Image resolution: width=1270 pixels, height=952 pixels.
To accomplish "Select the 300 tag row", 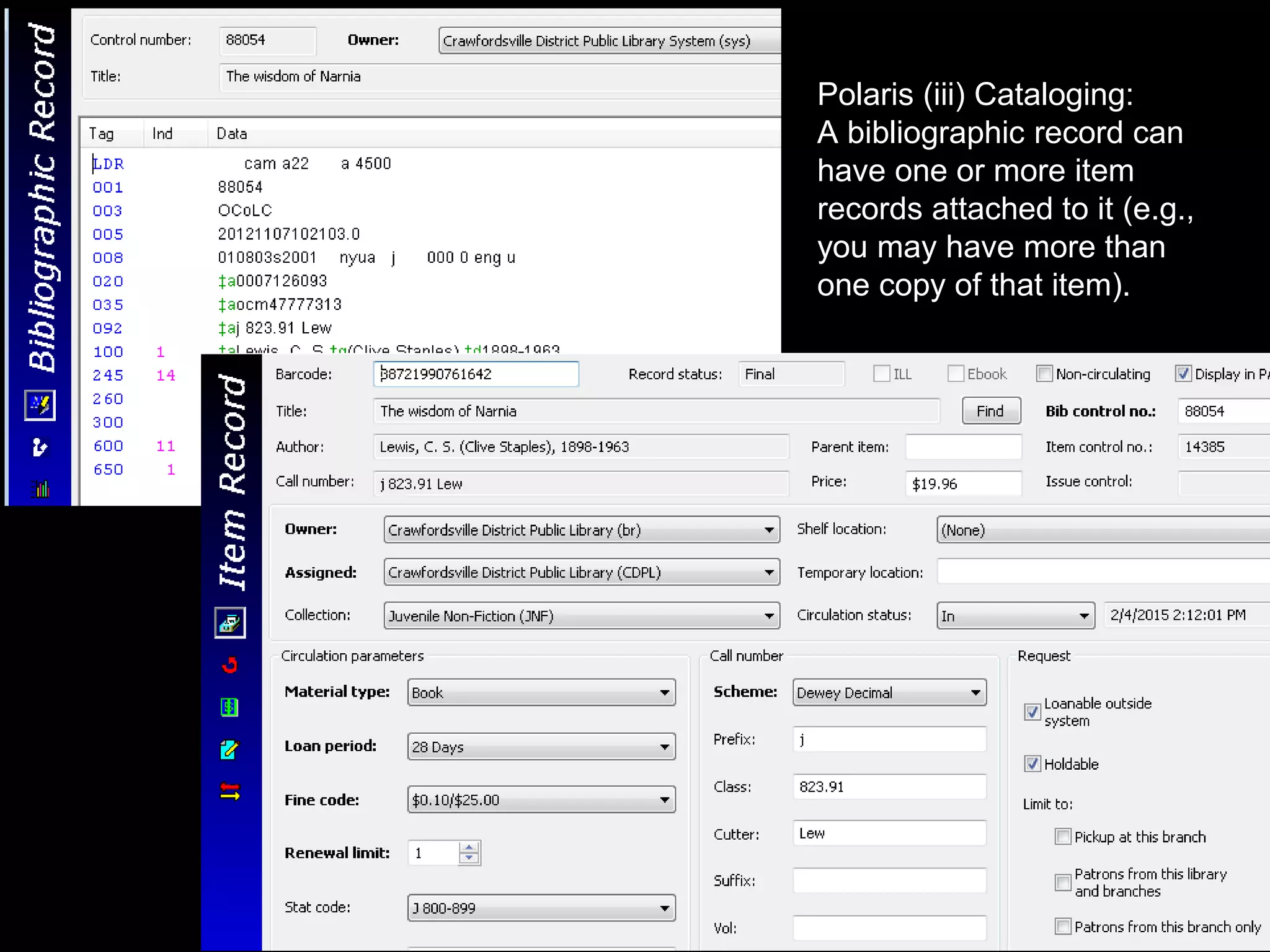I will click(141, 423).
